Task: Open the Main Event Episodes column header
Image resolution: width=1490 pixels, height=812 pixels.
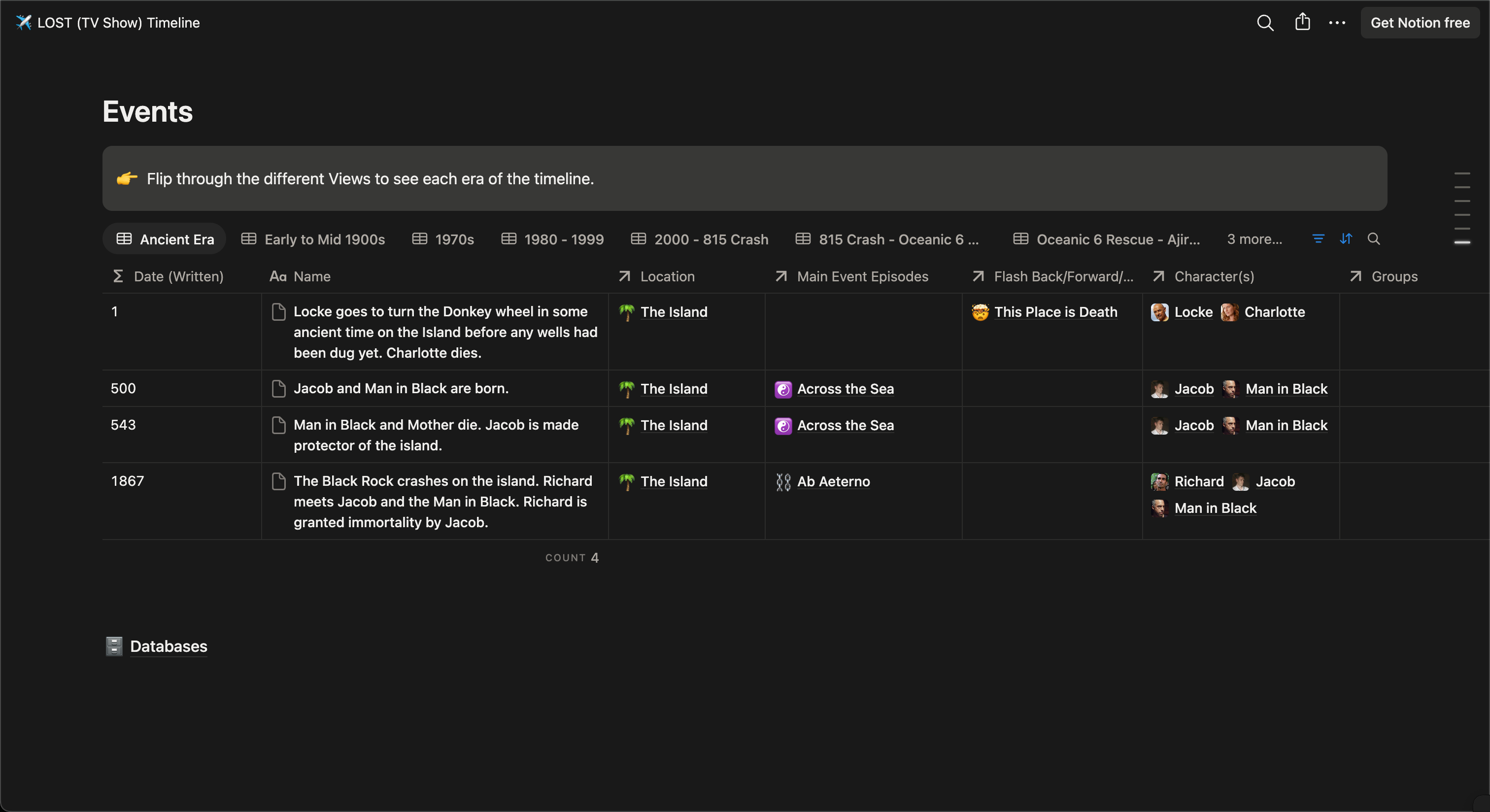Action: (864, 276)
